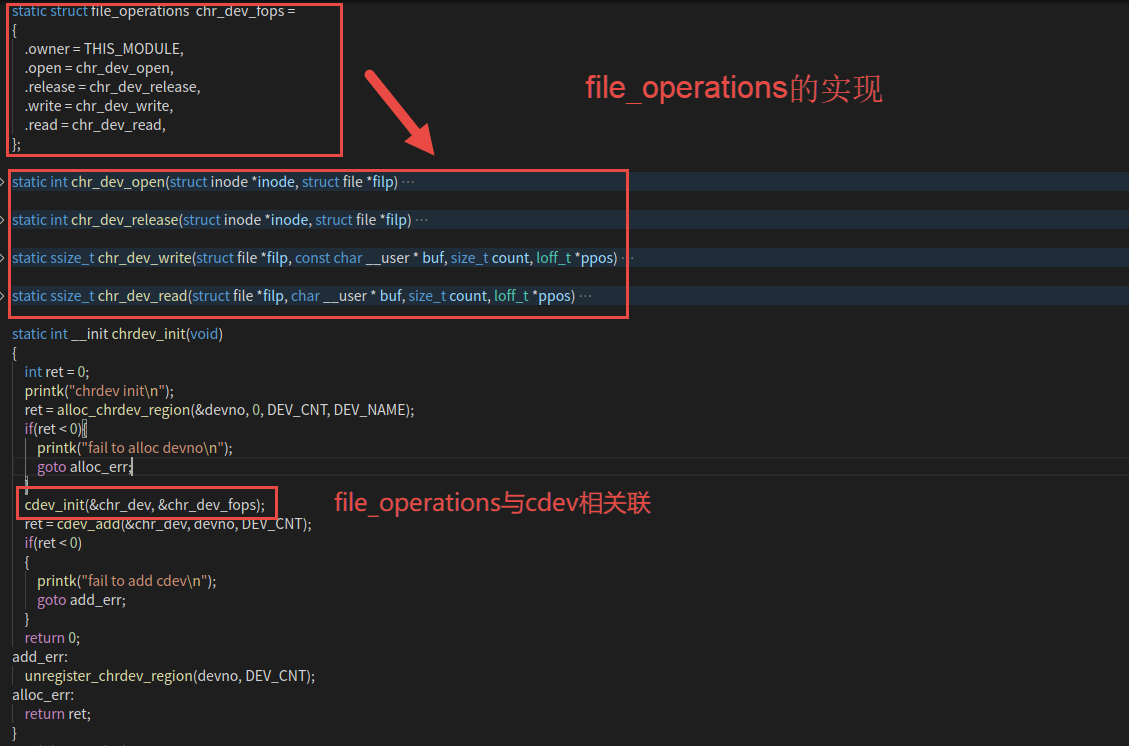Click the 'return ret;' line

coord(58,714)
